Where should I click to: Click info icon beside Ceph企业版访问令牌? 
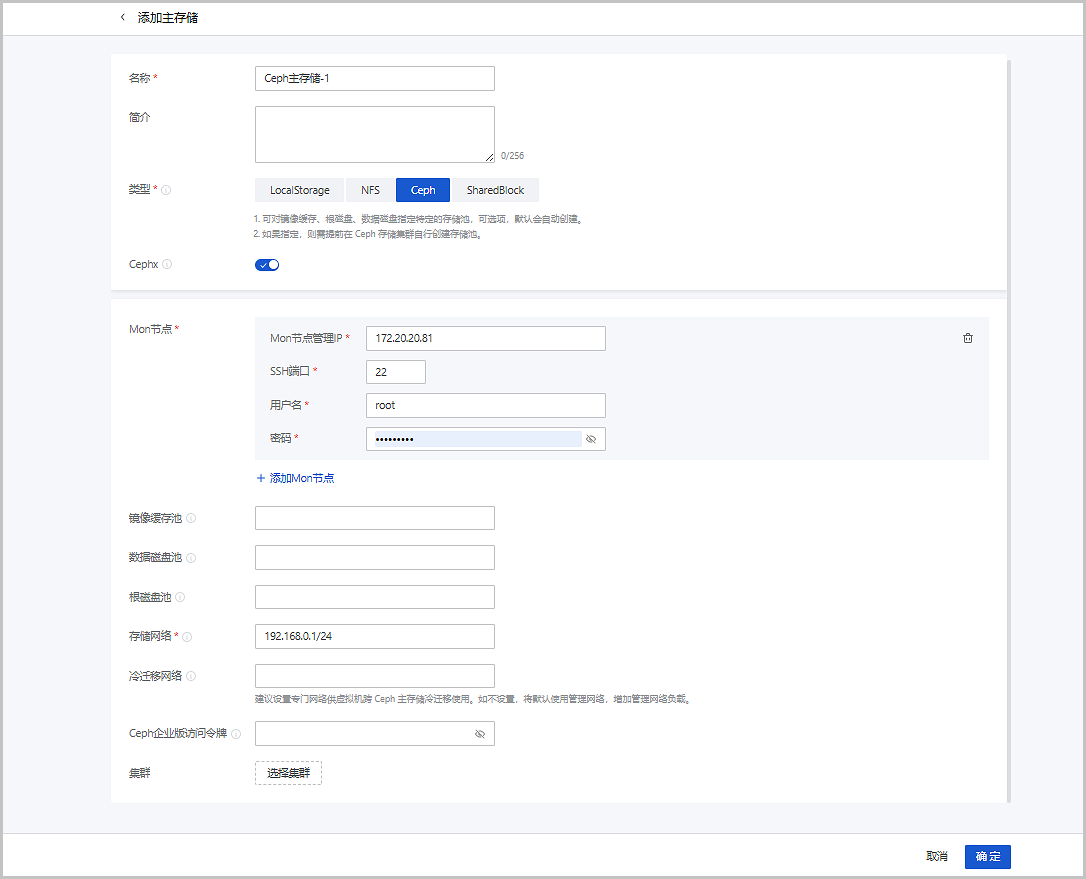pos(236,734)
